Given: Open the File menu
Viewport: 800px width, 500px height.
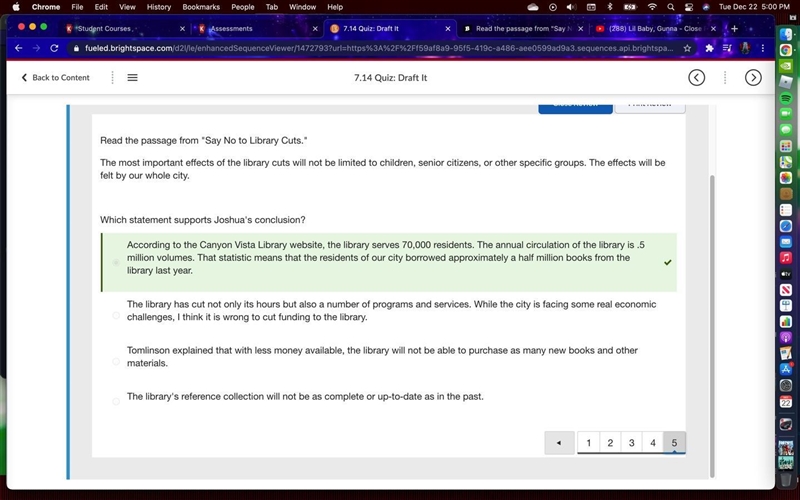Looking at the screenshot, I should point(77,7).
